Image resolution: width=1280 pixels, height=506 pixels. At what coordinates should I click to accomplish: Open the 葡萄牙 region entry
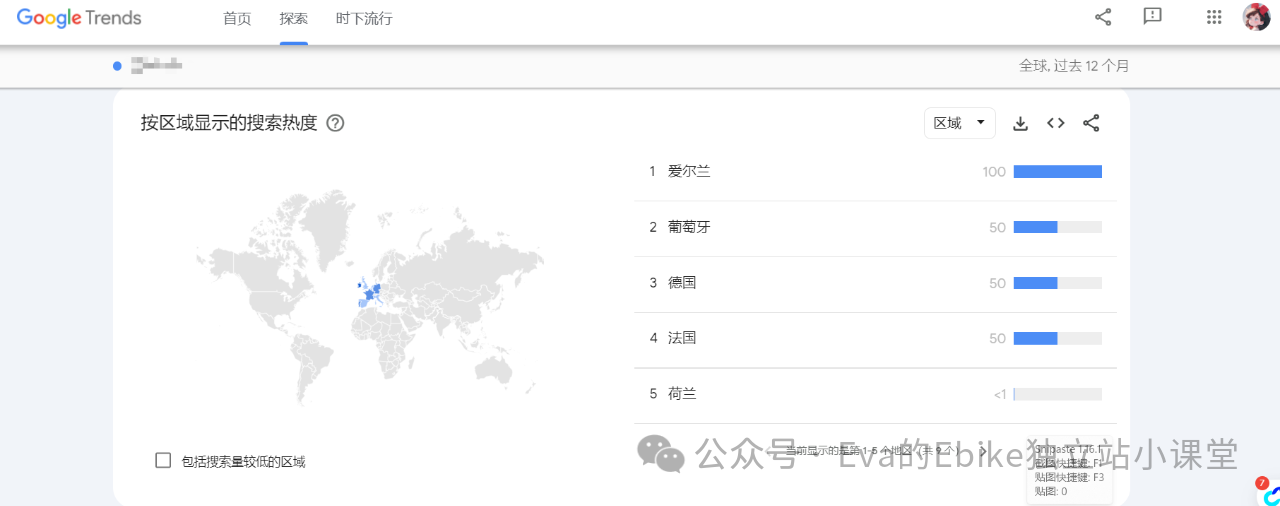tap(689, 227)
